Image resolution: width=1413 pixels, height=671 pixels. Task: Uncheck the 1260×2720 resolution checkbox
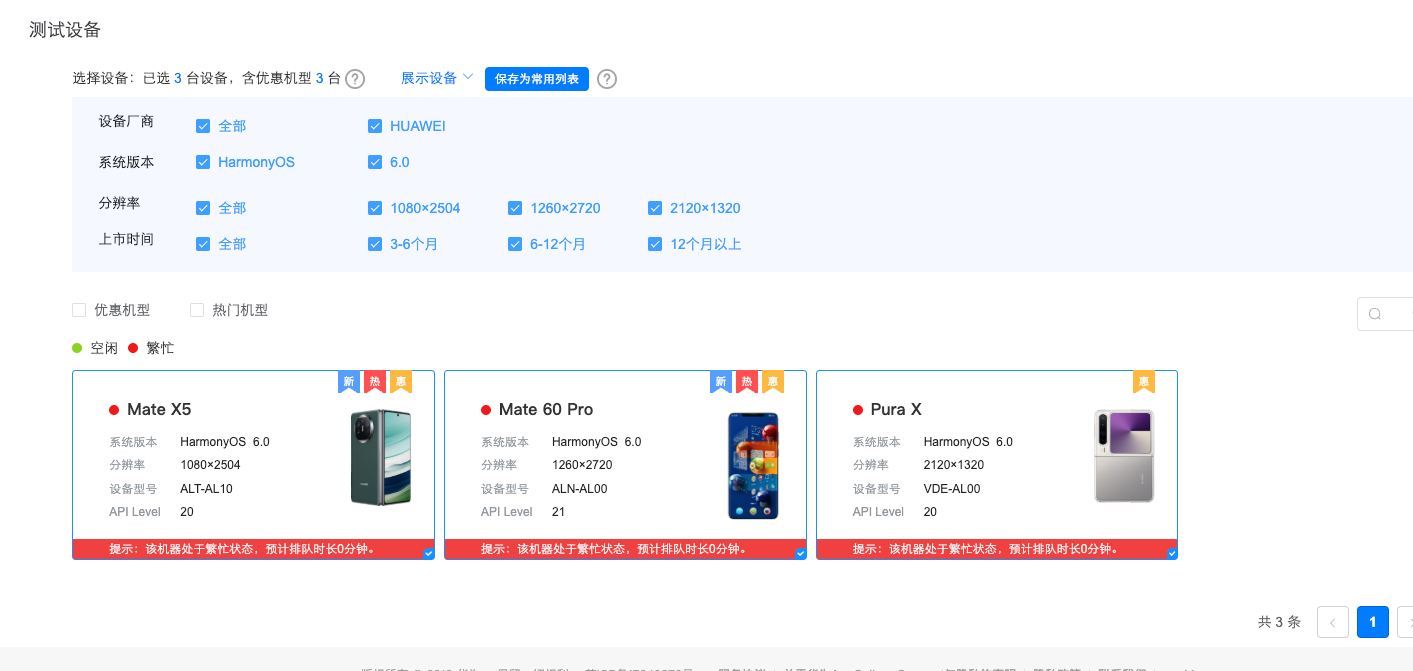pos(515,208)
